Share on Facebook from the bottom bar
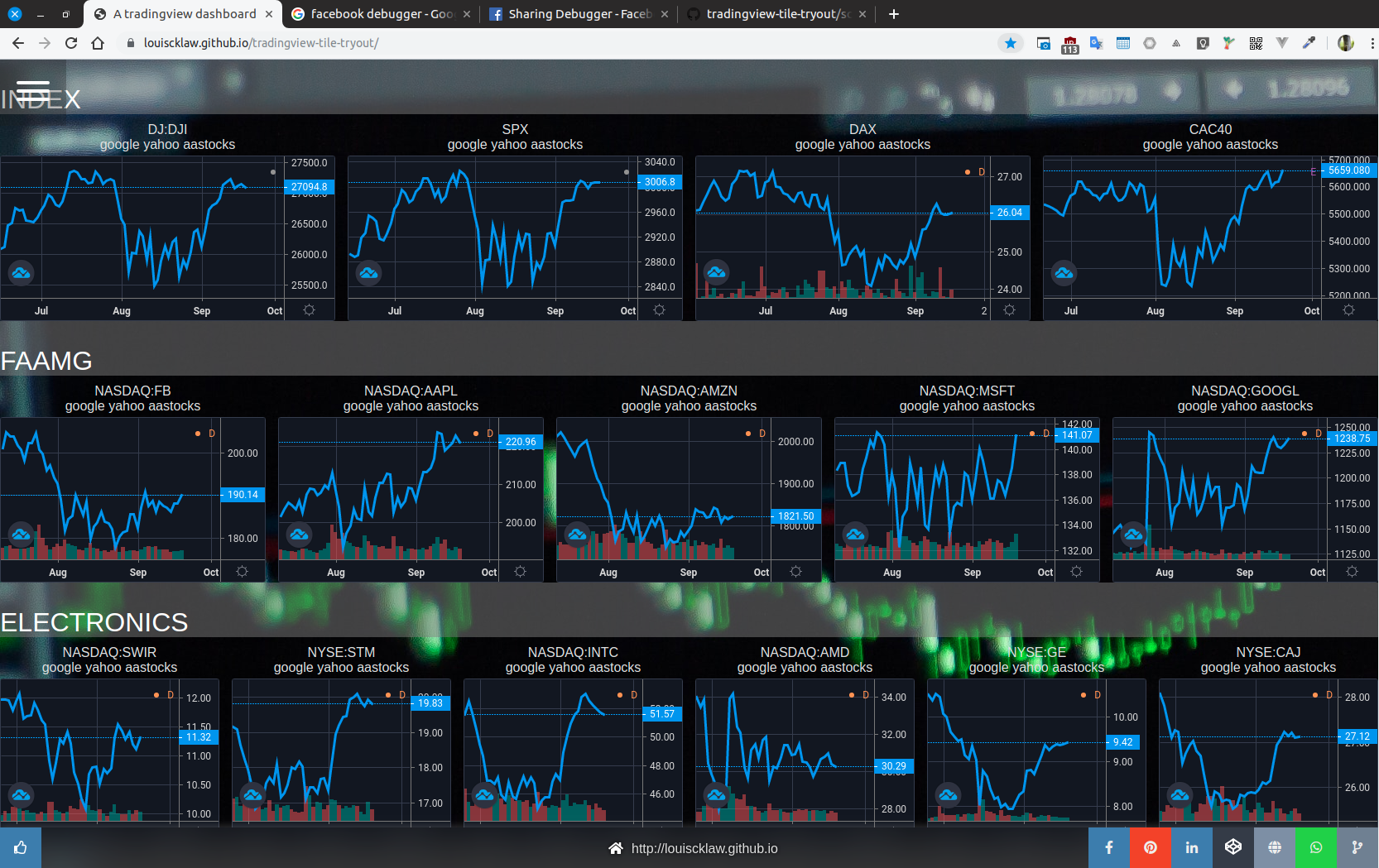 1109,847
